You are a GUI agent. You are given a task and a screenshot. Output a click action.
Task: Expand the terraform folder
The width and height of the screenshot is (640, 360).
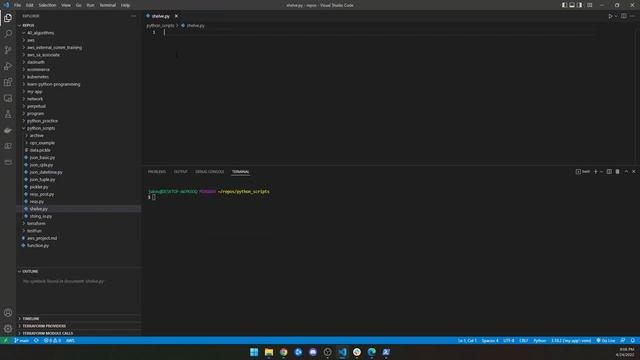36,224
